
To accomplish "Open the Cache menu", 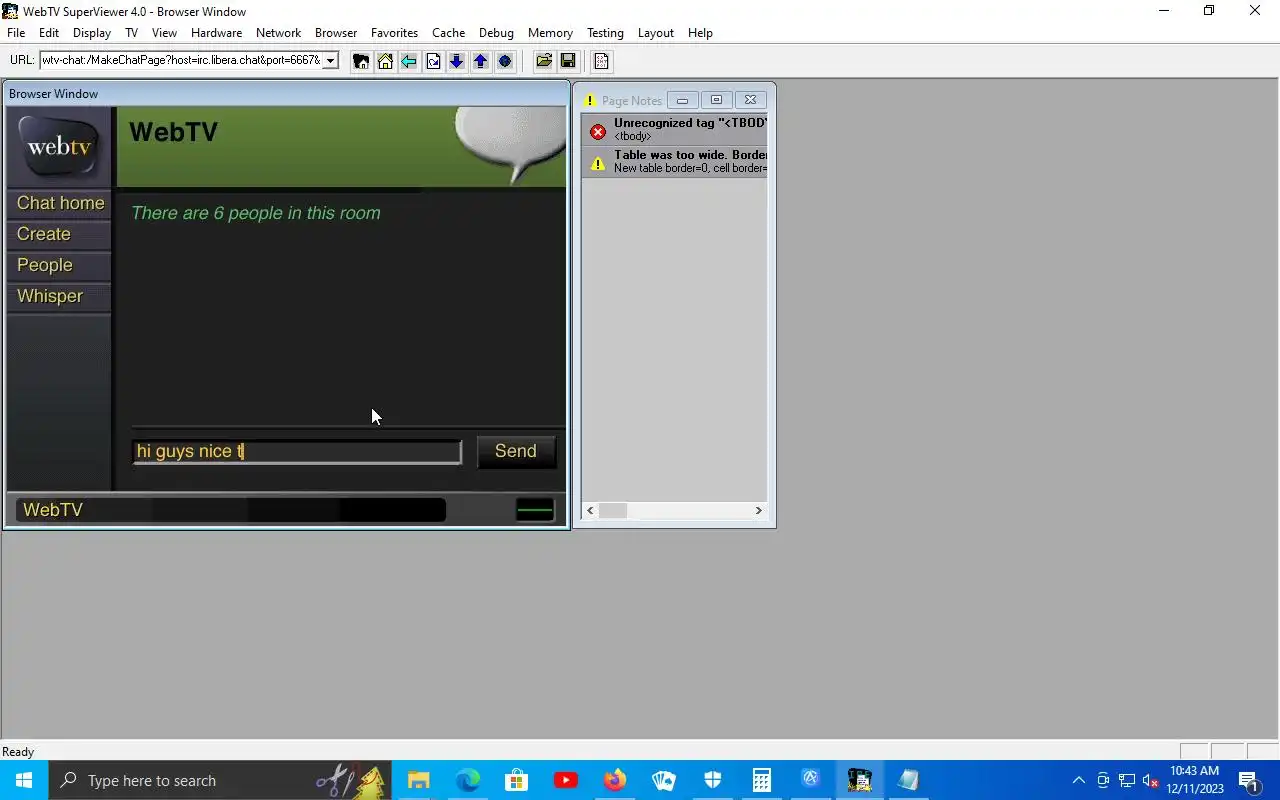I will coord(448,33).
